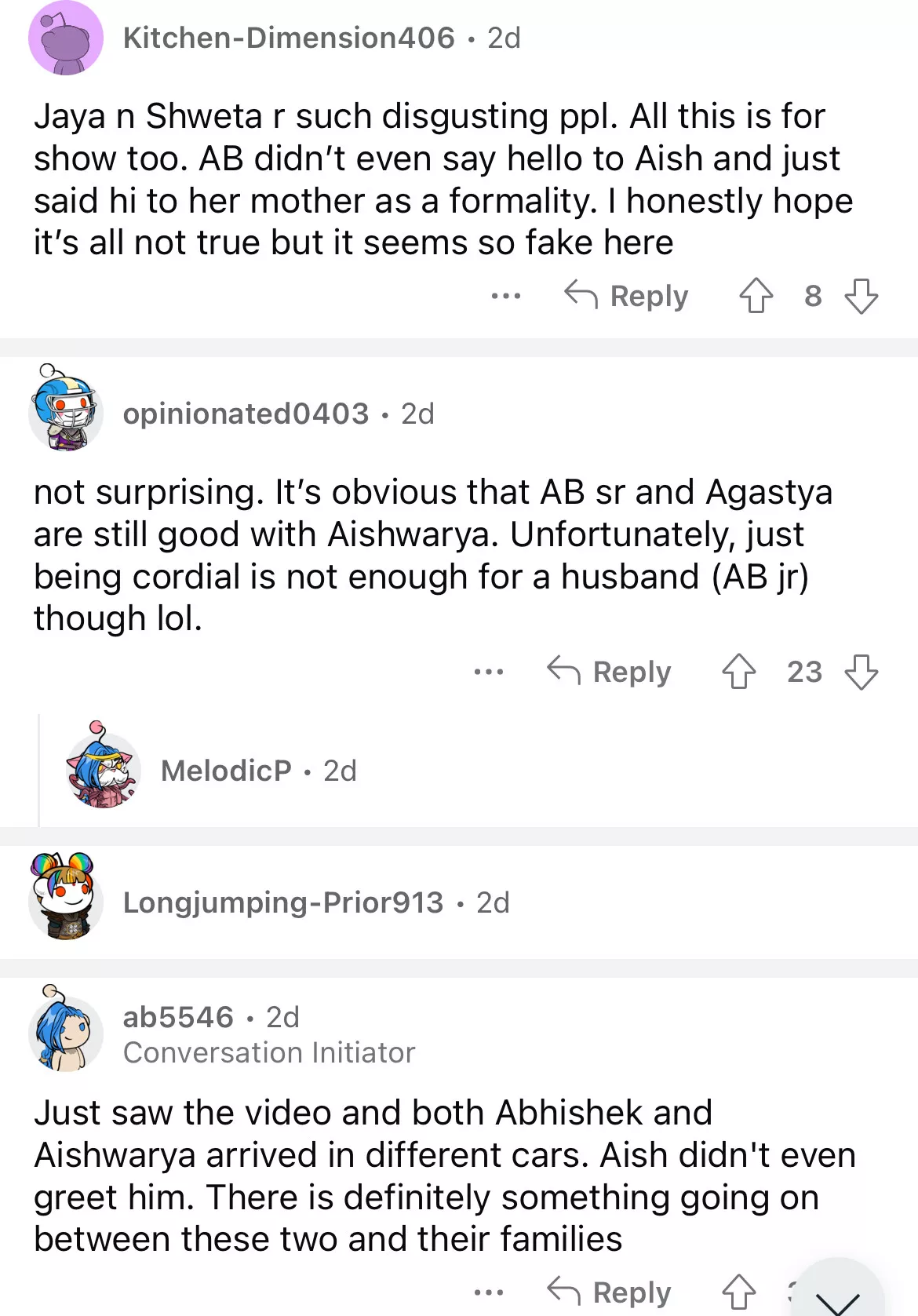Open more options on opinionated0403's comment
Viewport: 918px width, 1316px height.
[x=488, y=672]
